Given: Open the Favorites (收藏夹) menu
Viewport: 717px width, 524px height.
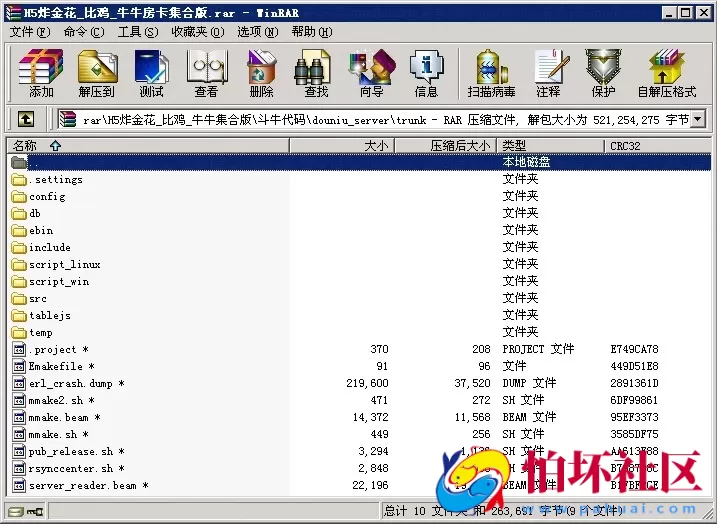Looking at the screenshot, I should click(x=198, y=32).
